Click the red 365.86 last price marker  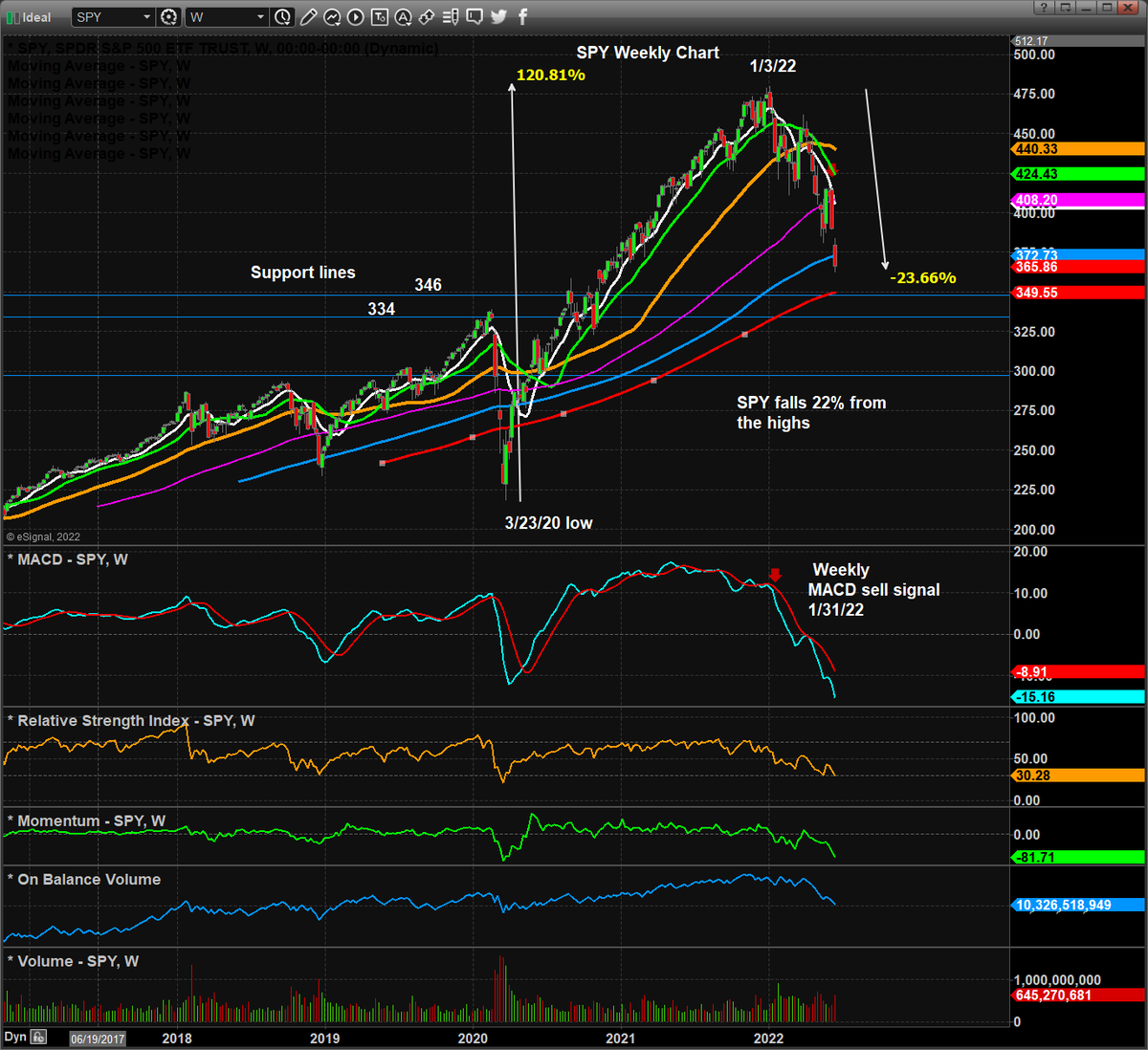tap(1078, 268)
